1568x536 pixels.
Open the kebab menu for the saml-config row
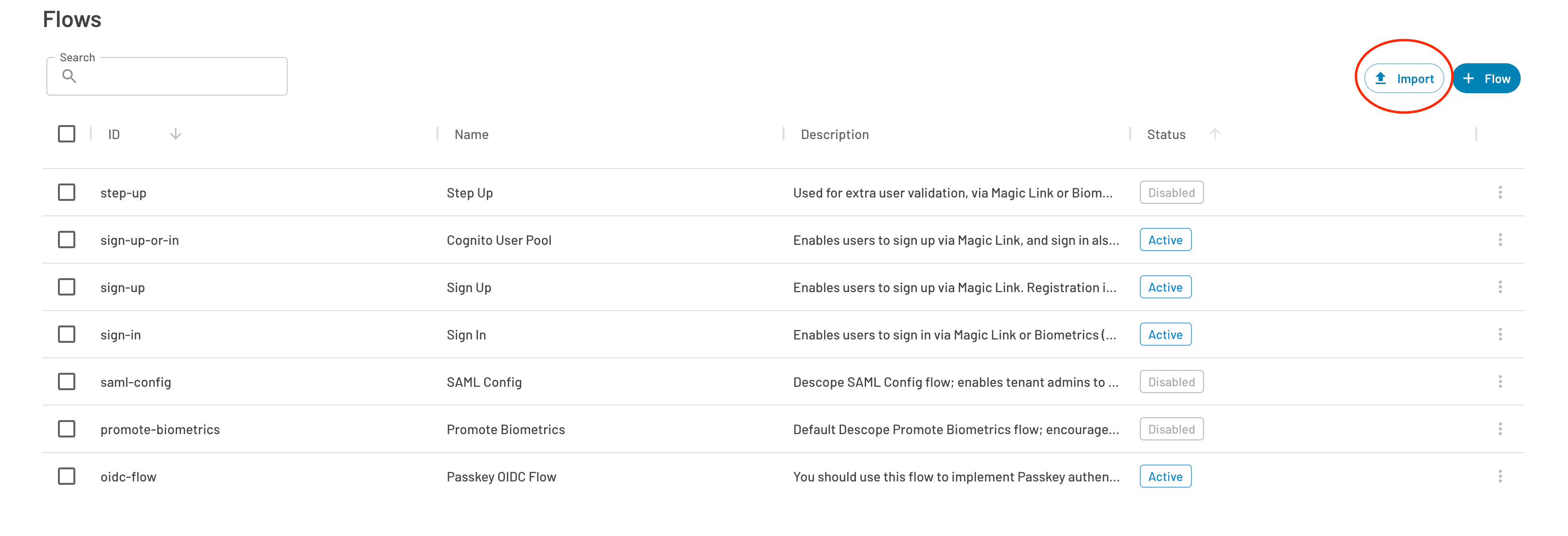[1501, 382]
